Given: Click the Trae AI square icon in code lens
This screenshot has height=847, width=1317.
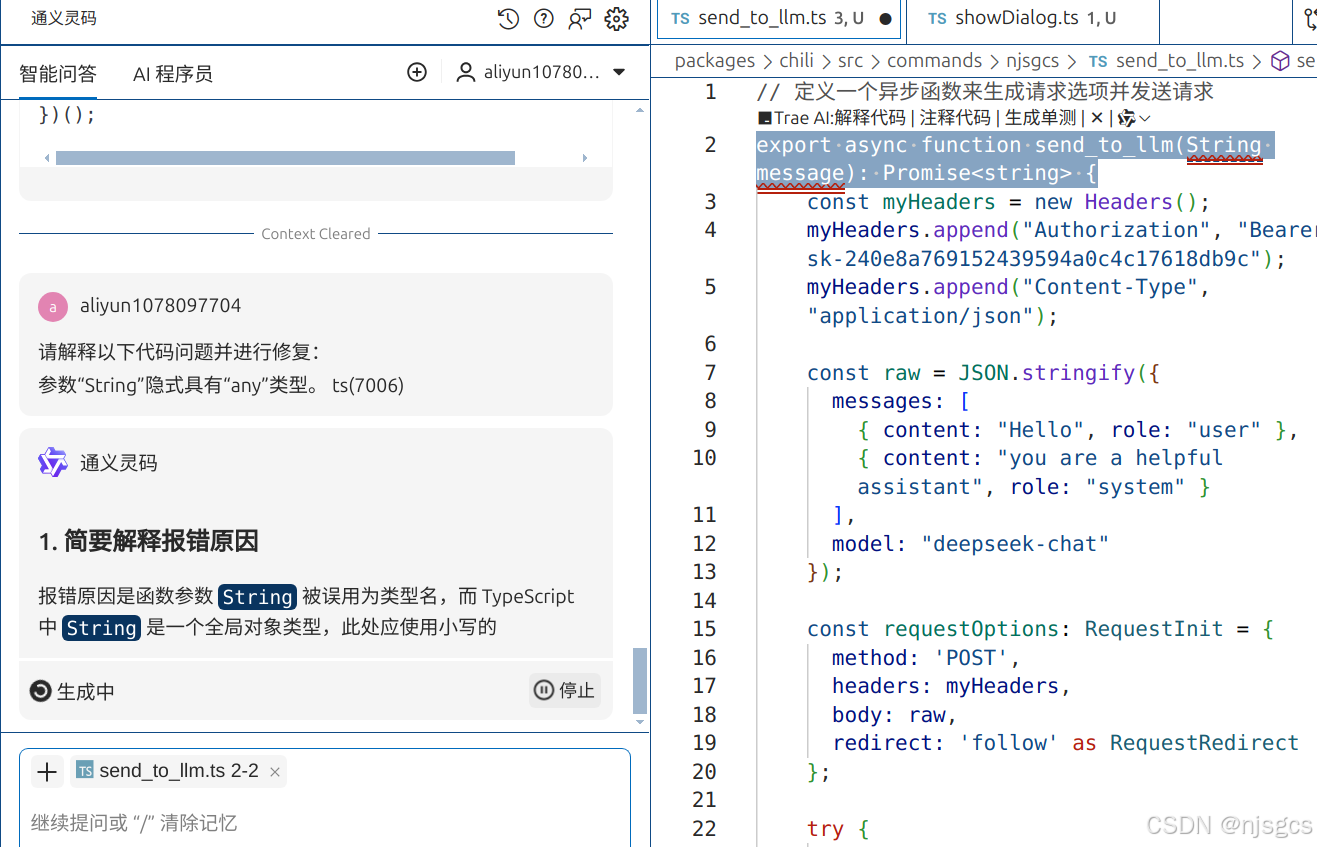Looking at the screenshot, I should (765, 118).
